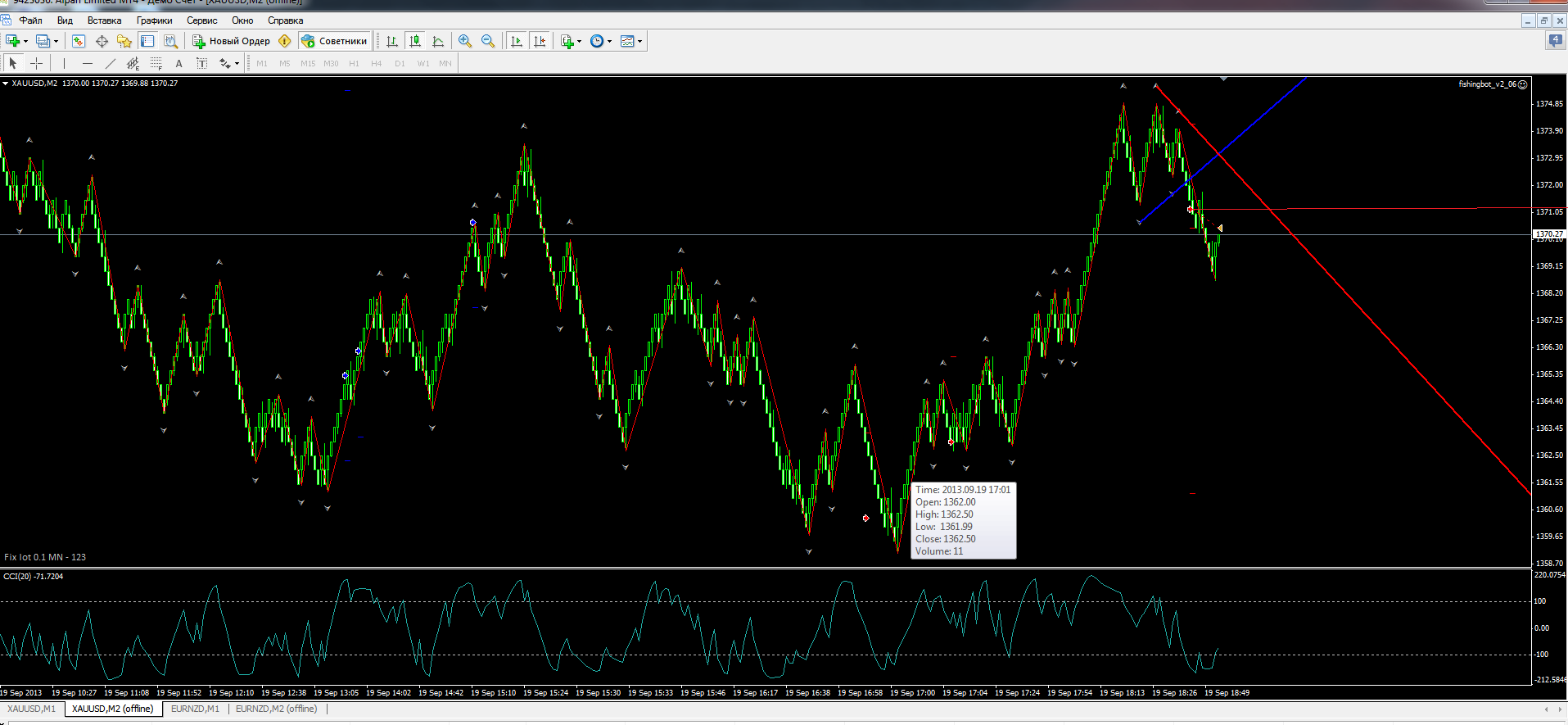
Task: Click the 1370.27 current price label
Action: (1548, 234)
